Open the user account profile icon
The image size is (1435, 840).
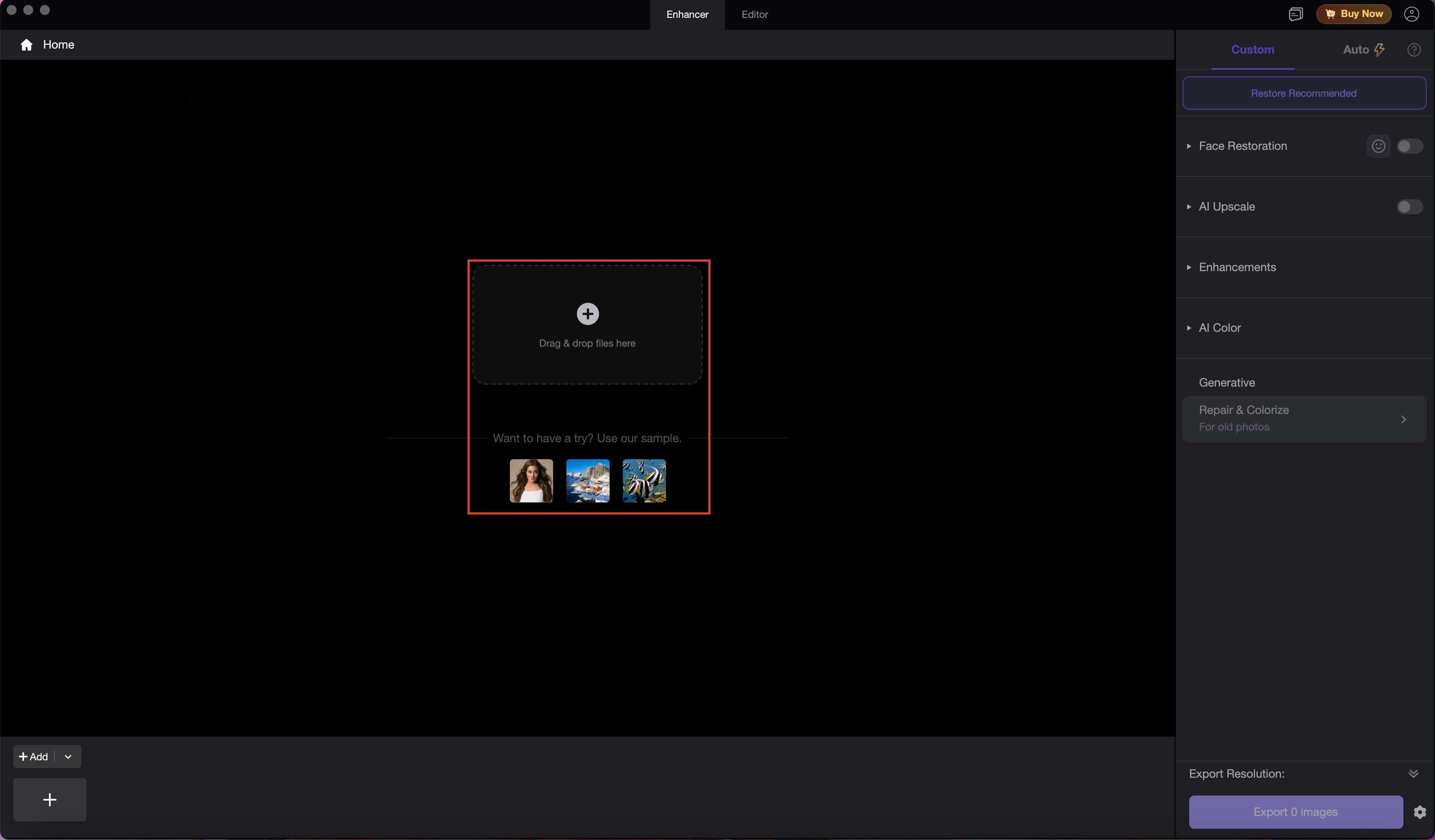[1411, 14]
